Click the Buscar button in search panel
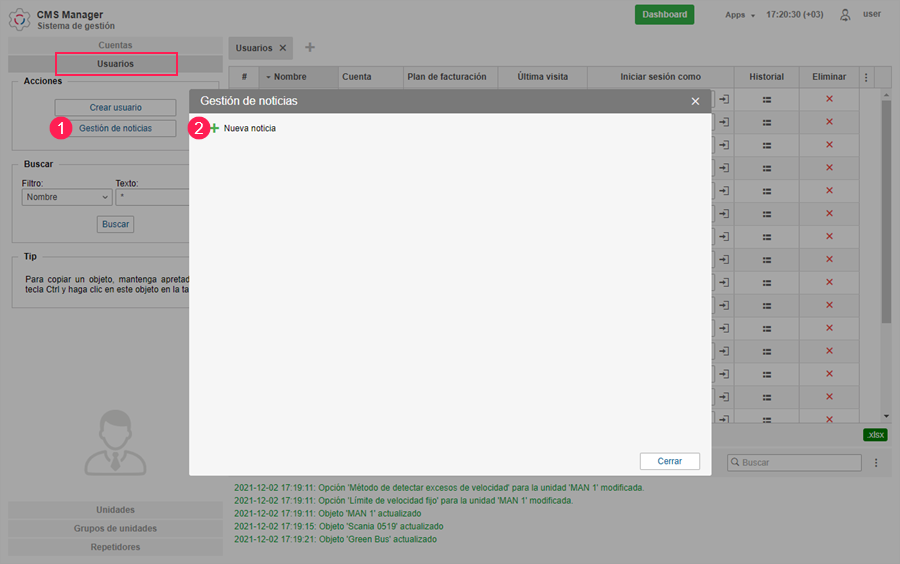Viewport: 900px width, 564px height. click(115, 224)
